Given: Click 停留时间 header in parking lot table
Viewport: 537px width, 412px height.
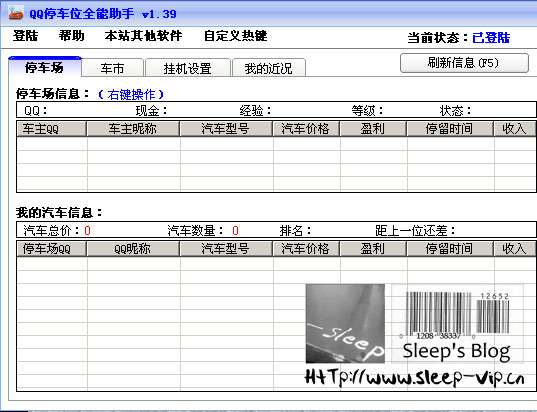Looking at the screenshot, I should 450,129.
